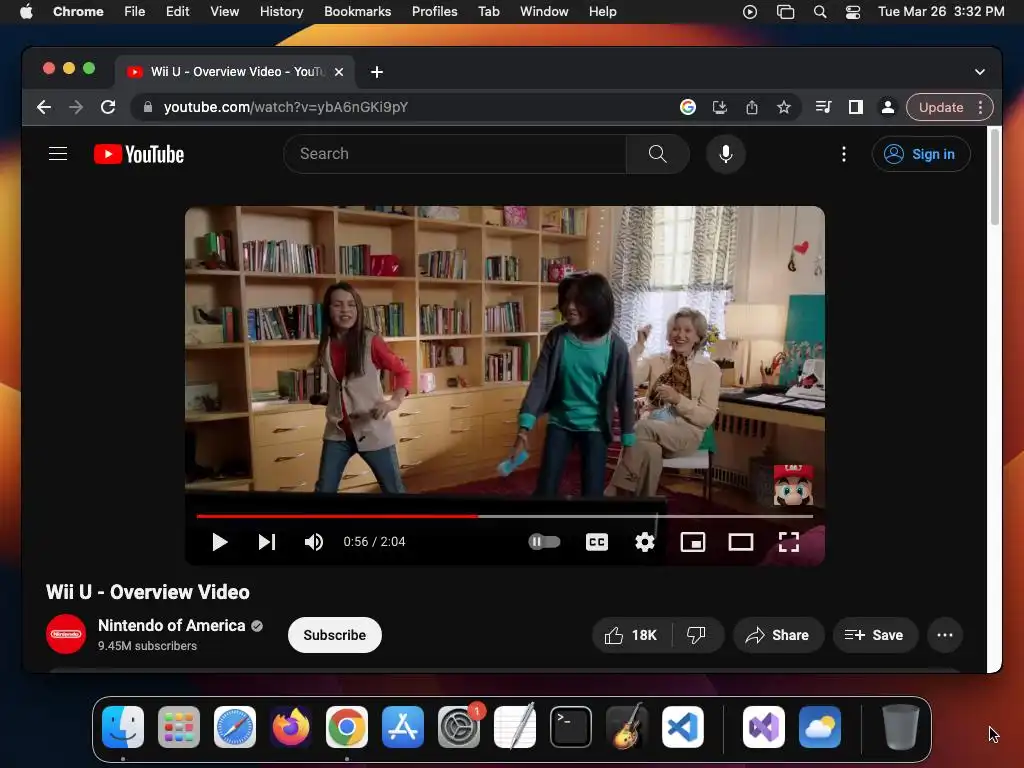Image resolution: width=1024 pixels, height=768 pixels.
Task: Select Wii U - Overview Video tab
Action: coord(235,71)
